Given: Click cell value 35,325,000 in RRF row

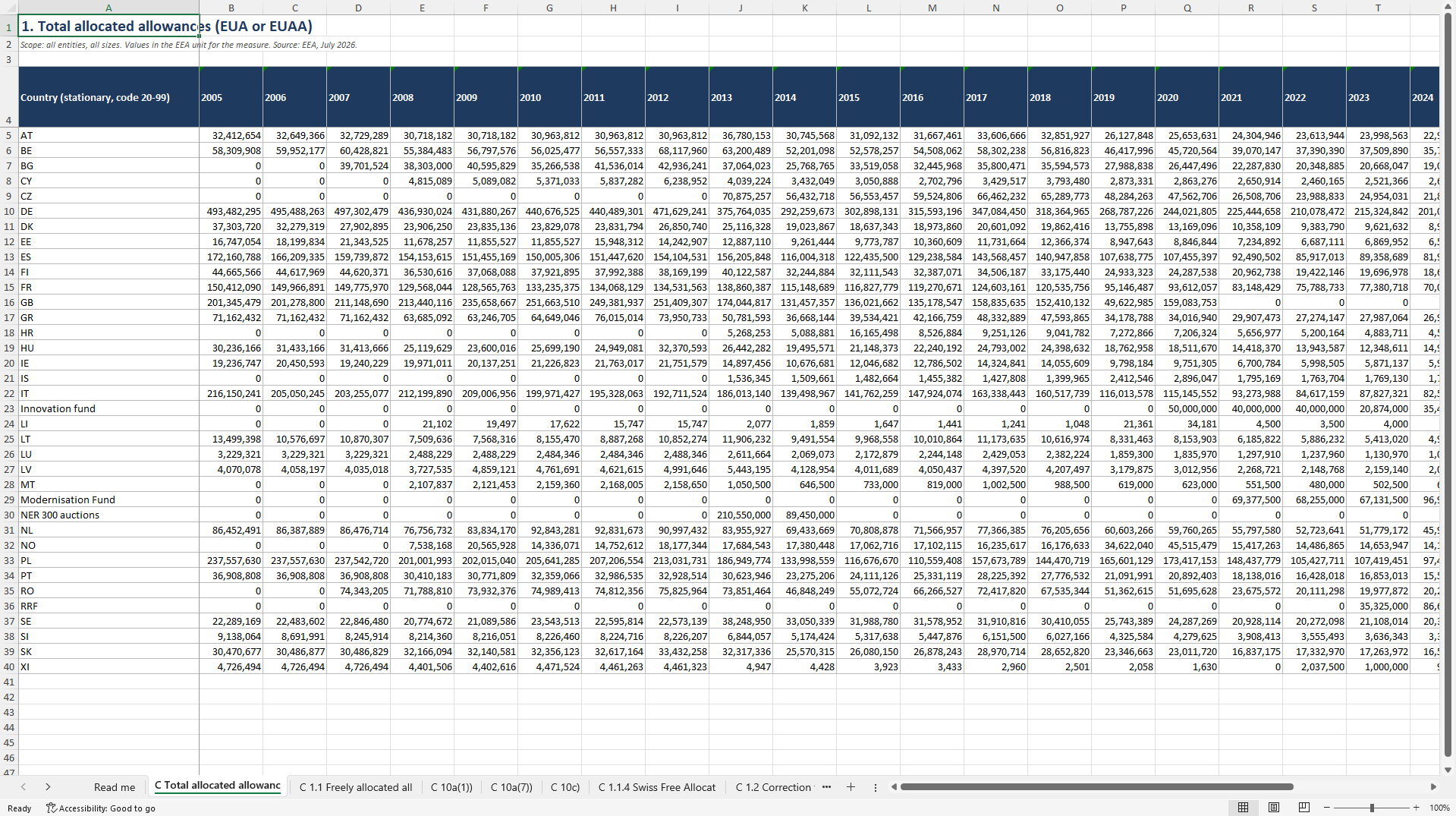Looking at the screenshot, I should pos(1378,606).
